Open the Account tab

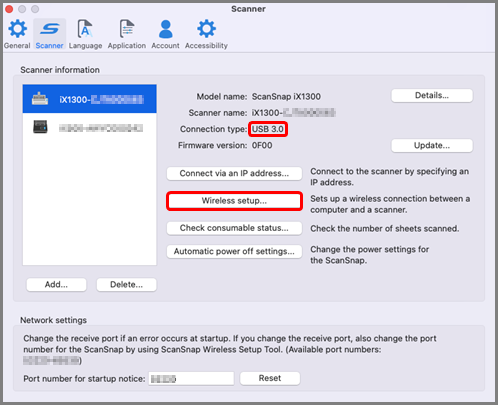pos(165,34)
